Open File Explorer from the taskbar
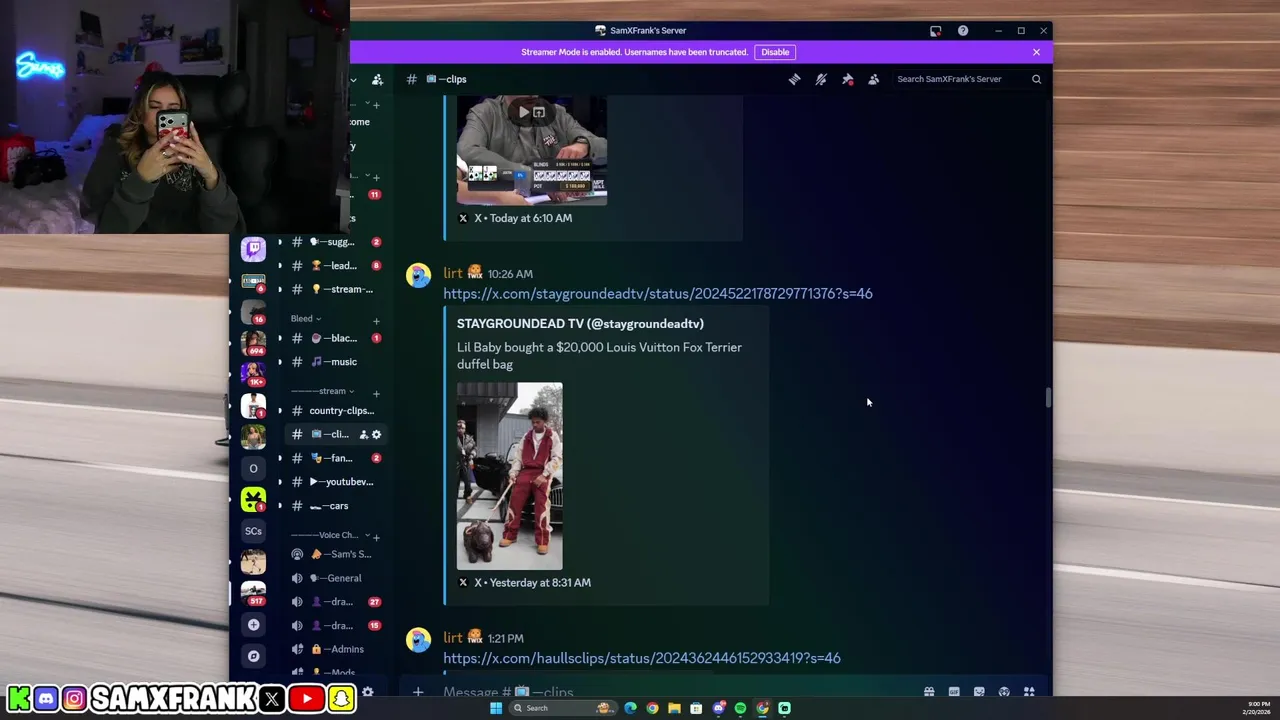The image size is (1280, 720). tap(674, 708)
